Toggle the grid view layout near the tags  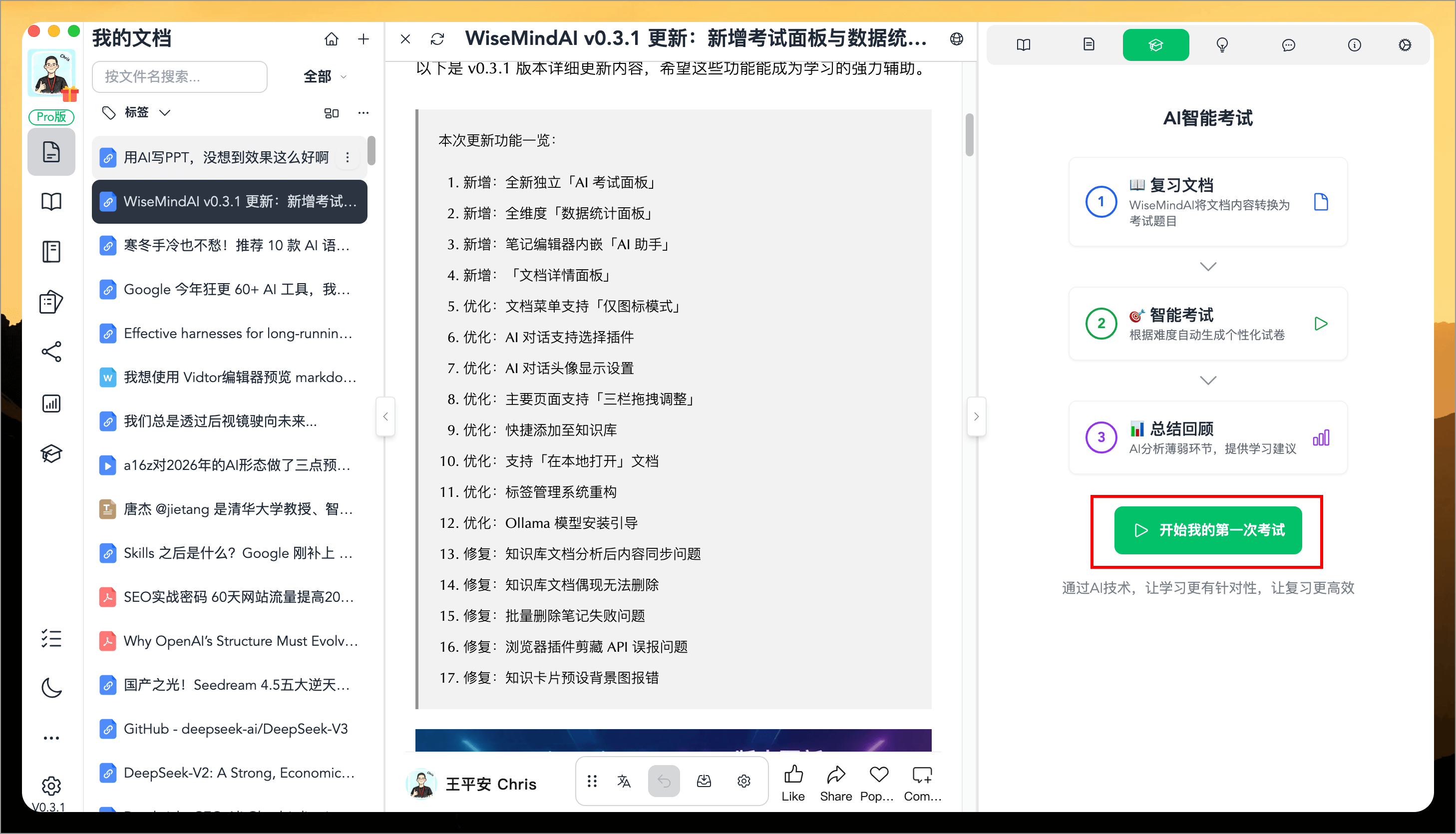coord(332,113)
